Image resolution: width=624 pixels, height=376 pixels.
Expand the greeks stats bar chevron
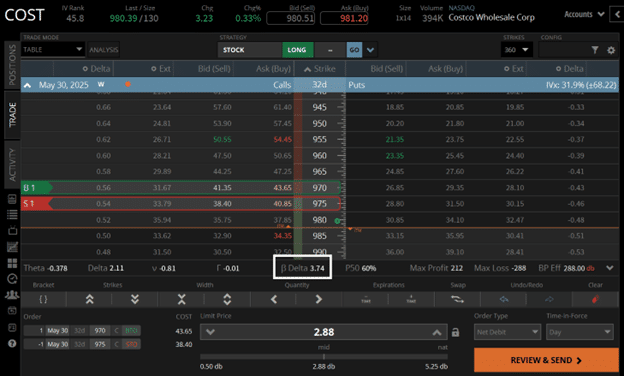click(x=610, y=268)
